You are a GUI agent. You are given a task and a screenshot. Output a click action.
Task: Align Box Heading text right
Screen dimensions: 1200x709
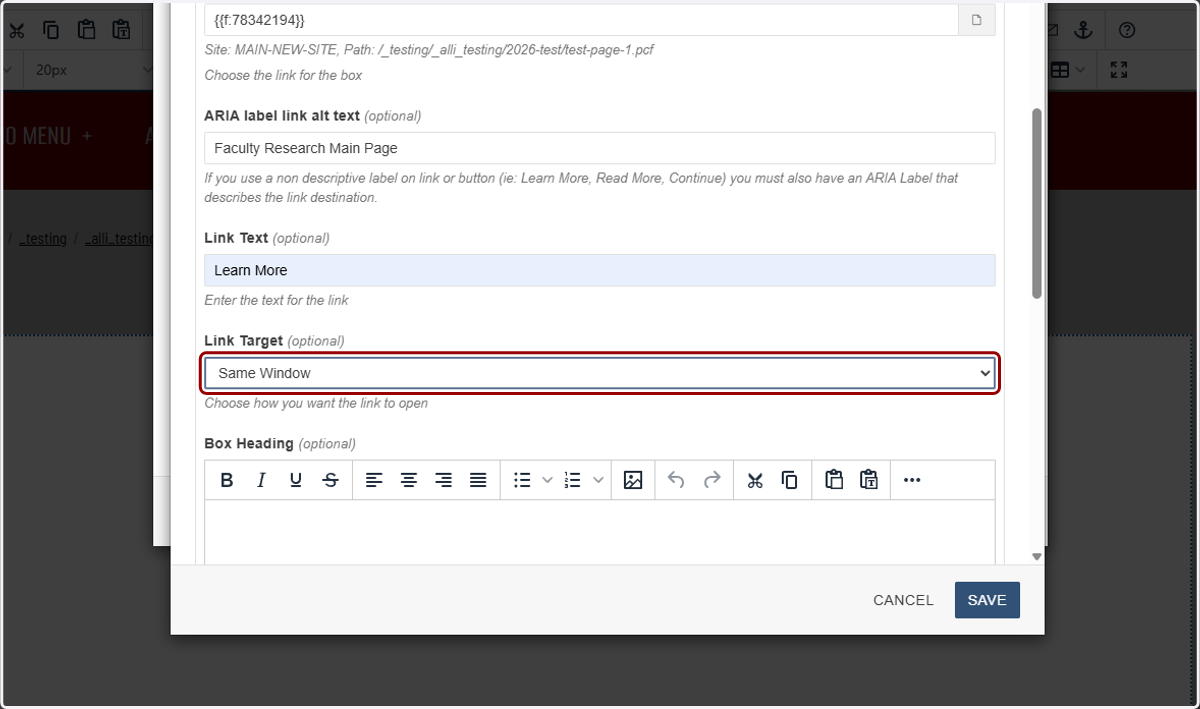444,480
